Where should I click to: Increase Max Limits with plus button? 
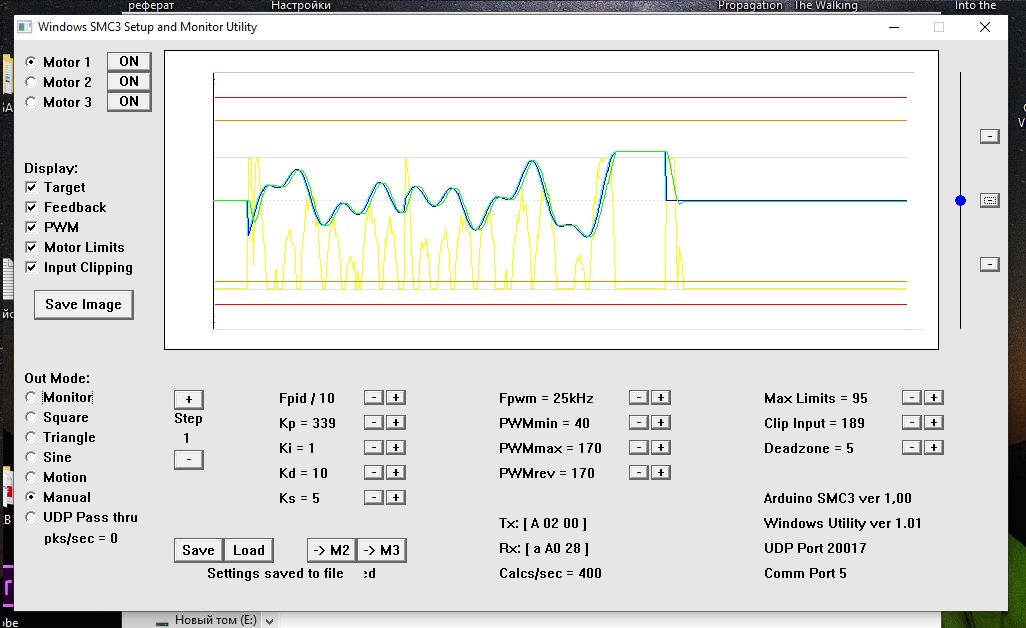click(933, 398)
